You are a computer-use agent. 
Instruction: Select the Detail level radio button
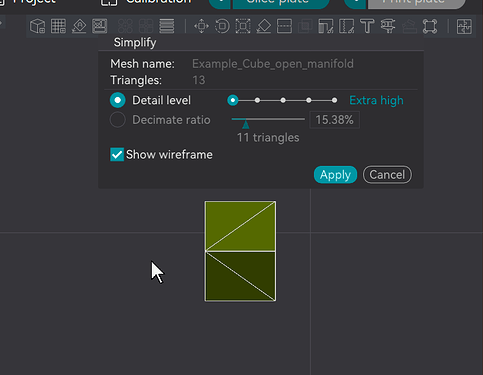[x=118, y=100]
